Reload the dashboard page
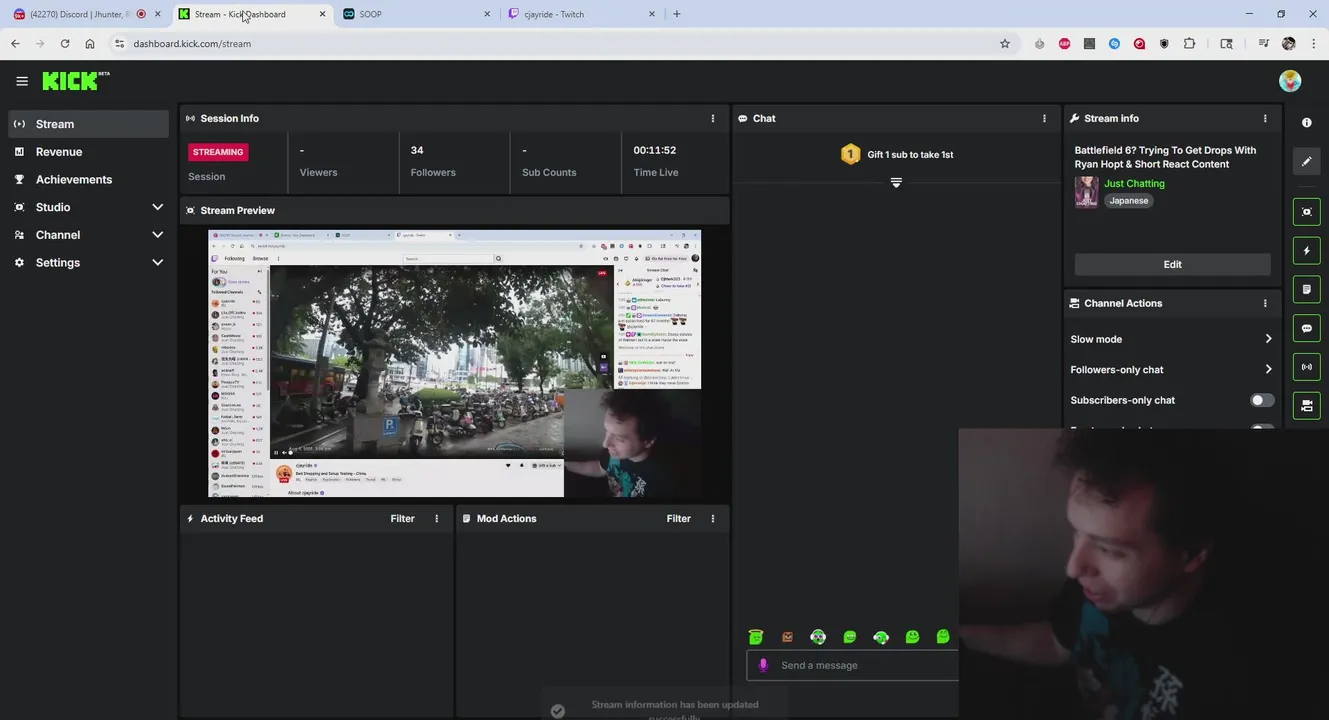Image resolution: width=1329 pixels, height=720 pixels. tap(65, 44)
